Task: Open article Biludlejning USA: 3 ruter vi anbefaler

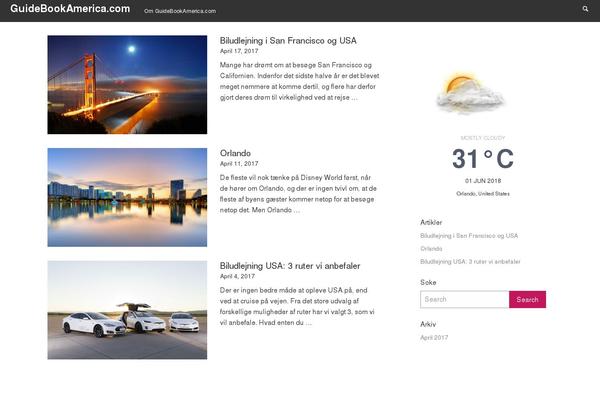Action: 290,266
